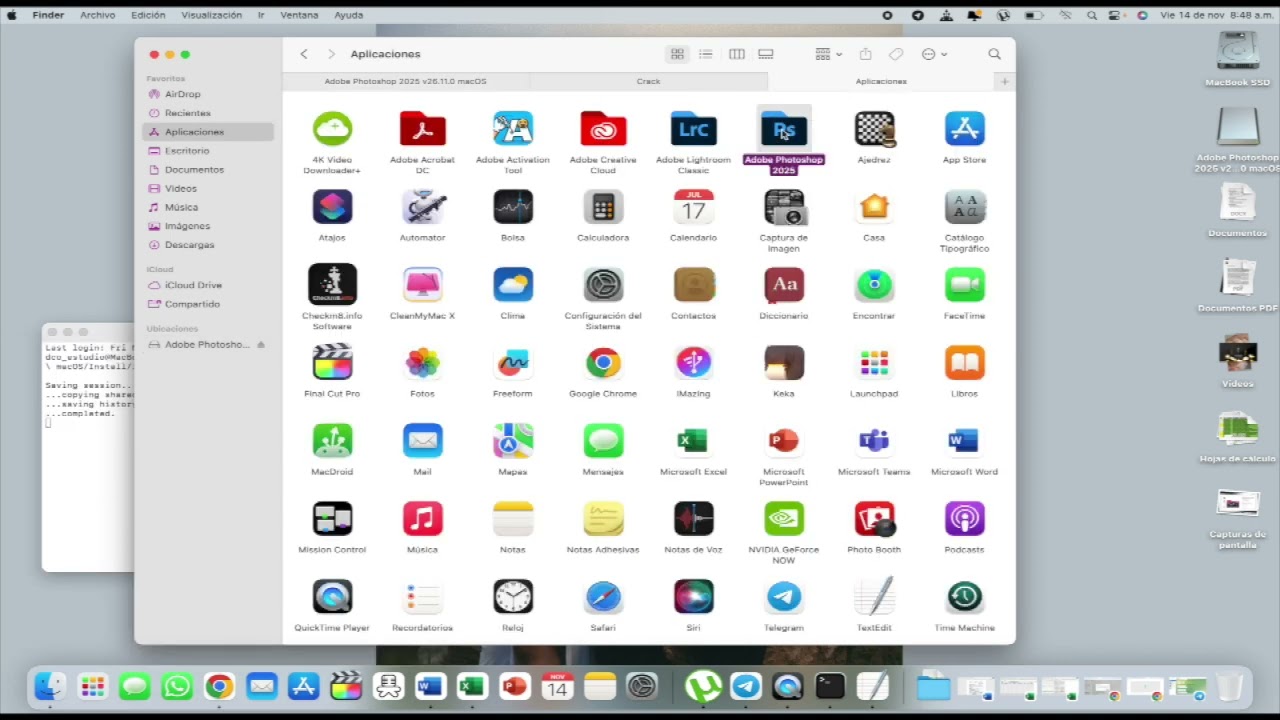
Task: Select the Automator app icon
Action: pyautogui.click(x=422, y=207)
